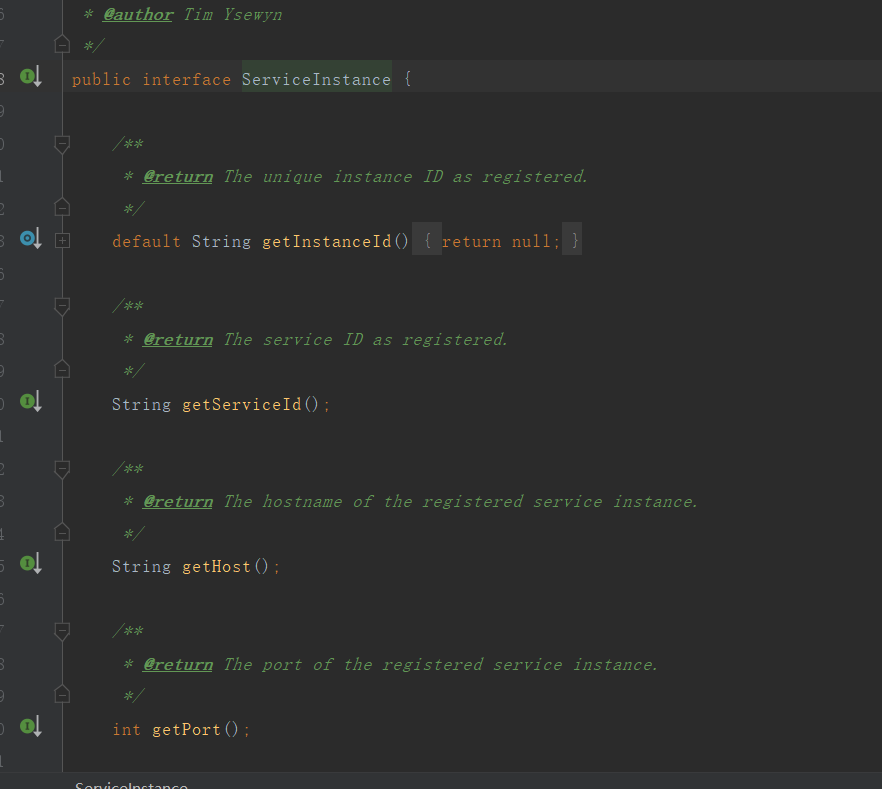Screen dimensions: 882x789
Task: Click the folded 'return null;' code placeholder
Action: pos(496,242)
